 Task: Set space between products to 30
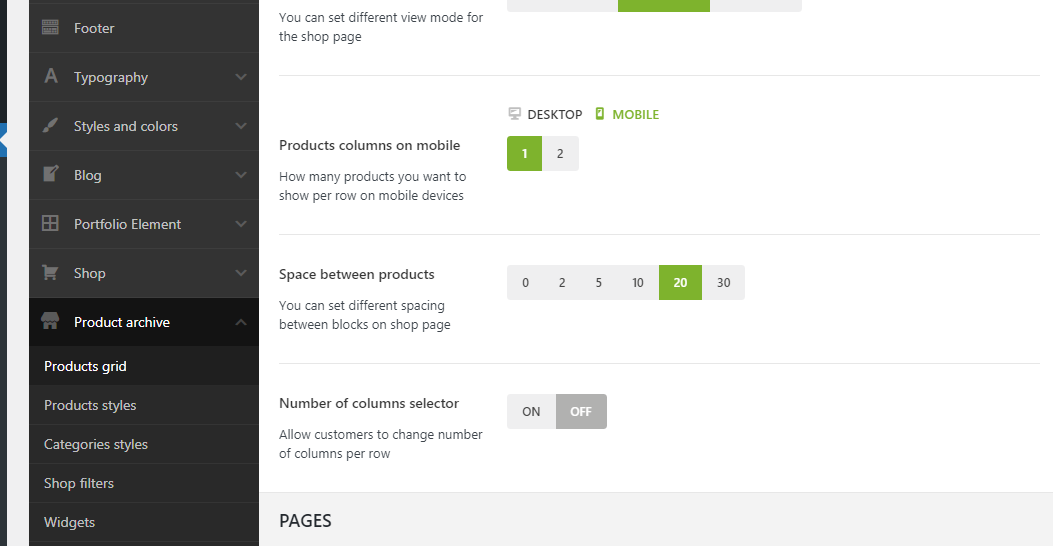tap(723, 283)
